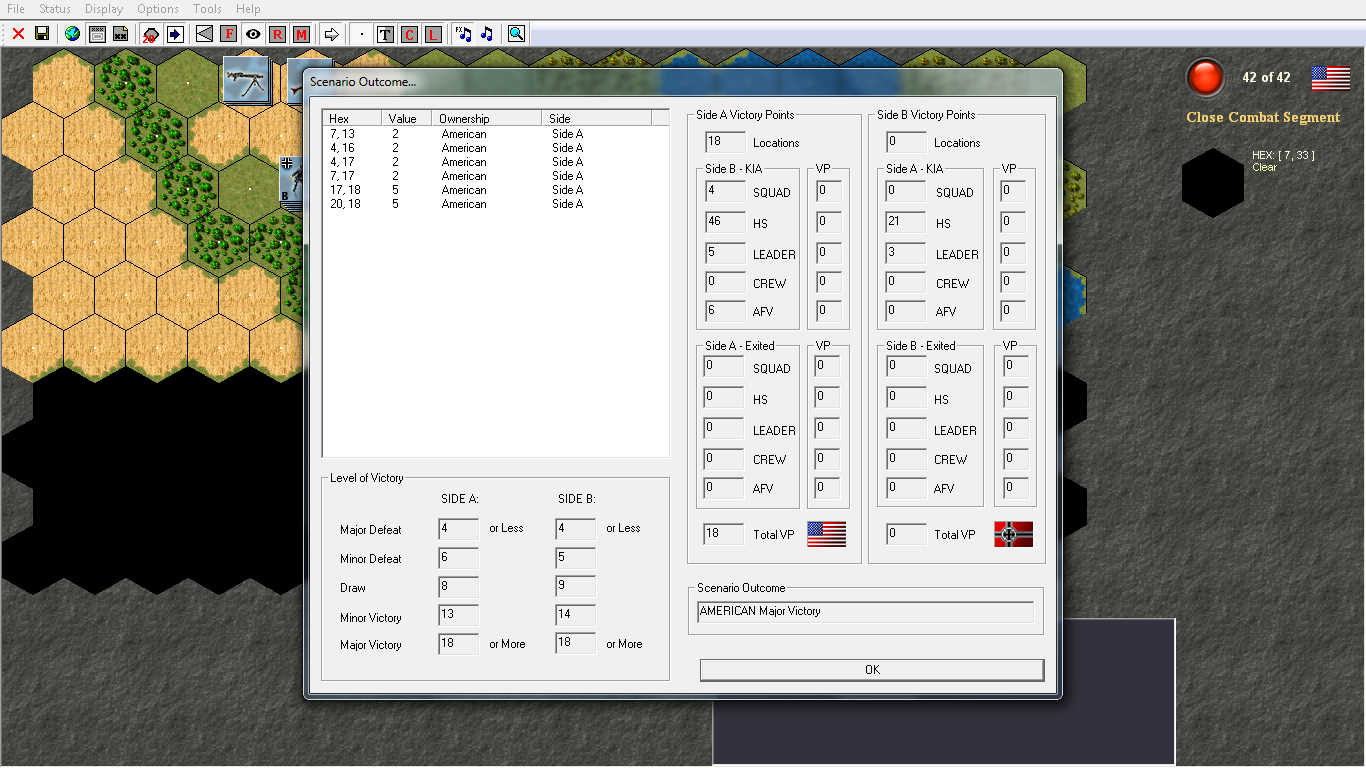Toggle the music note icon
This screenshot has height=768, width=1366.
point(487,34)
